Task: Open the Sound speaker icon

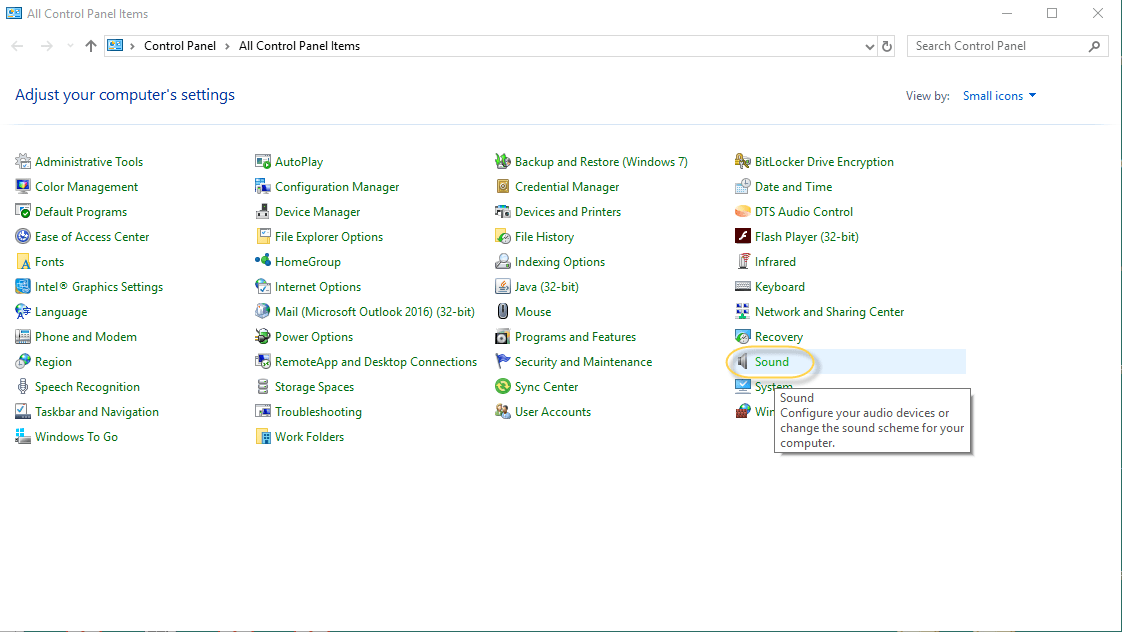Action: click(743, 361)
